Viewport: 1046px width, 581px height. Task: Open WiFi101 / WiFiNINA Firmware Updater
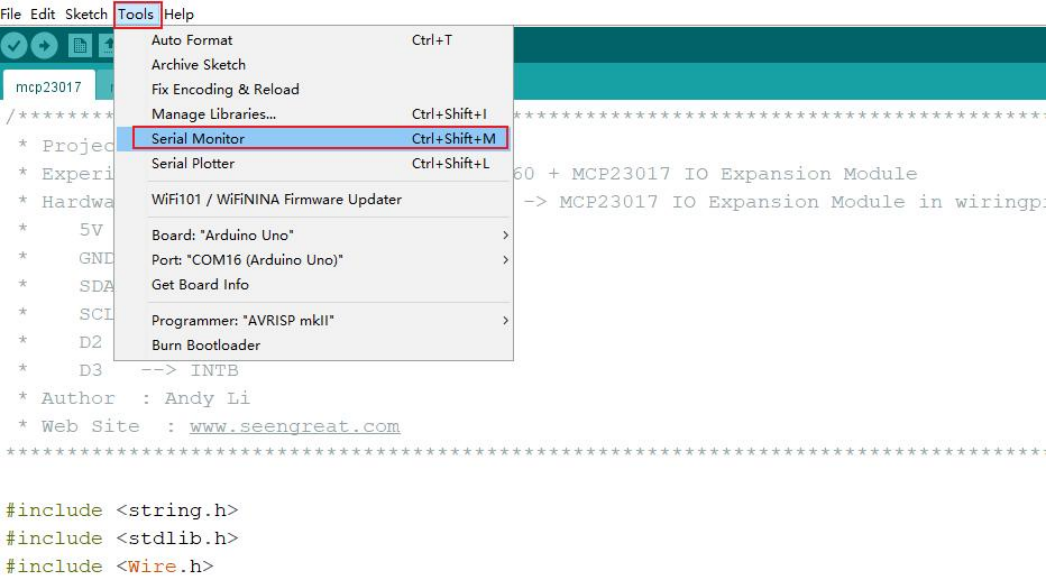[276, 199]
